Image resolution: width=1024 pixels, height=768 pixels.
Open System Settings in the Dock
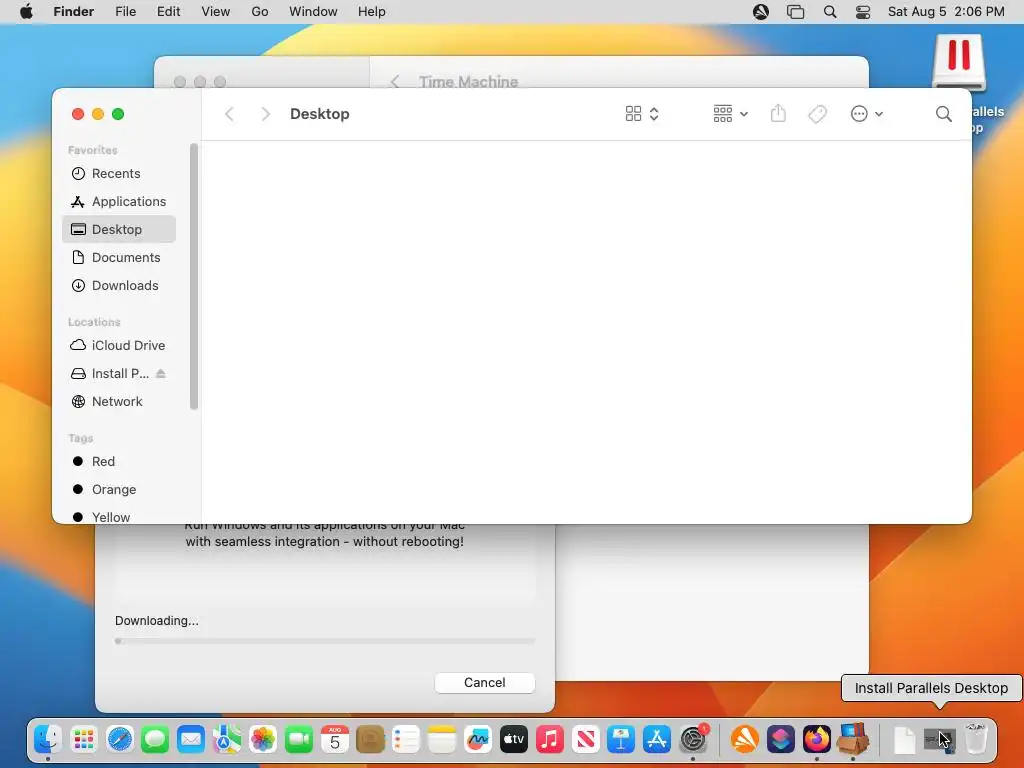(x=693, y=739)
